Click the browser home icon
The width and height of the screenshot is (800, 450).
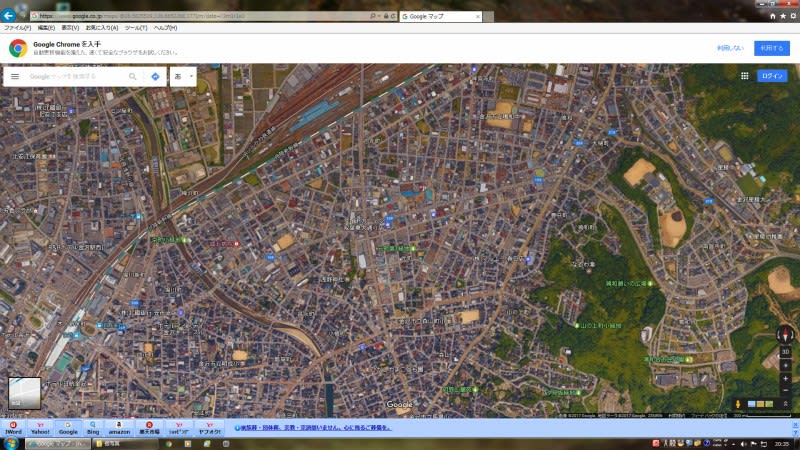click(x=772, y=16)
